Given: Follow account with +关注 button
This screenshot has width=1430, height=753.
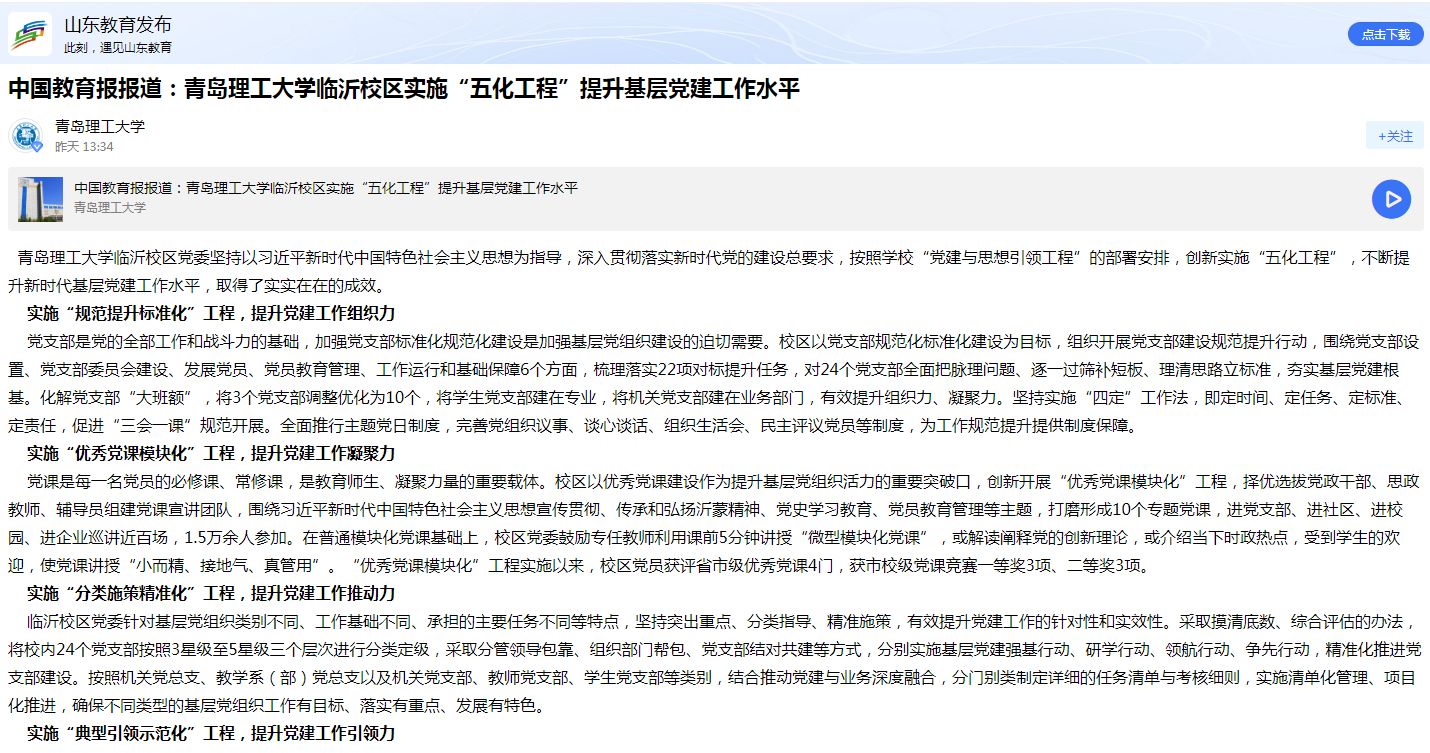Looking at the screenshot, I should (x=1395, y=136).
